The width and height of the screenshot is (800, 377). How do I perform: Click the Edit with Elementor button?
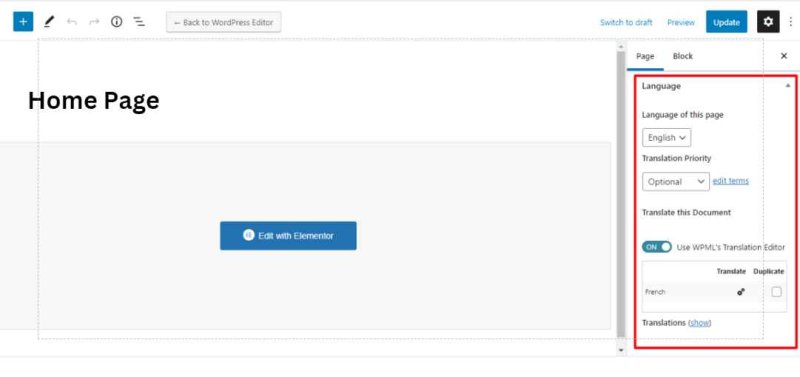tap(288, 236)
